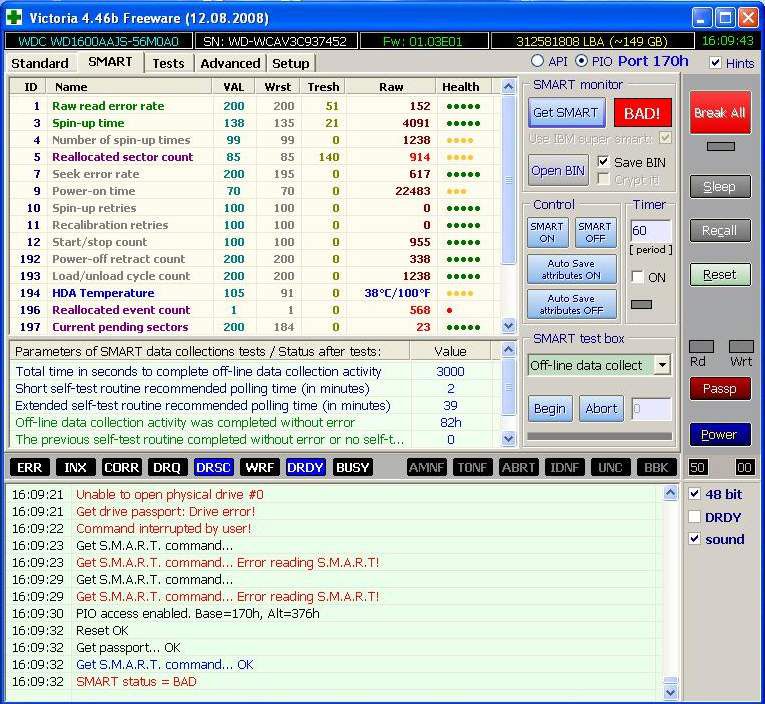765x704 pixels.
Task: Click the Wrt activity indicator lamp
Action: tap(741, 346)
